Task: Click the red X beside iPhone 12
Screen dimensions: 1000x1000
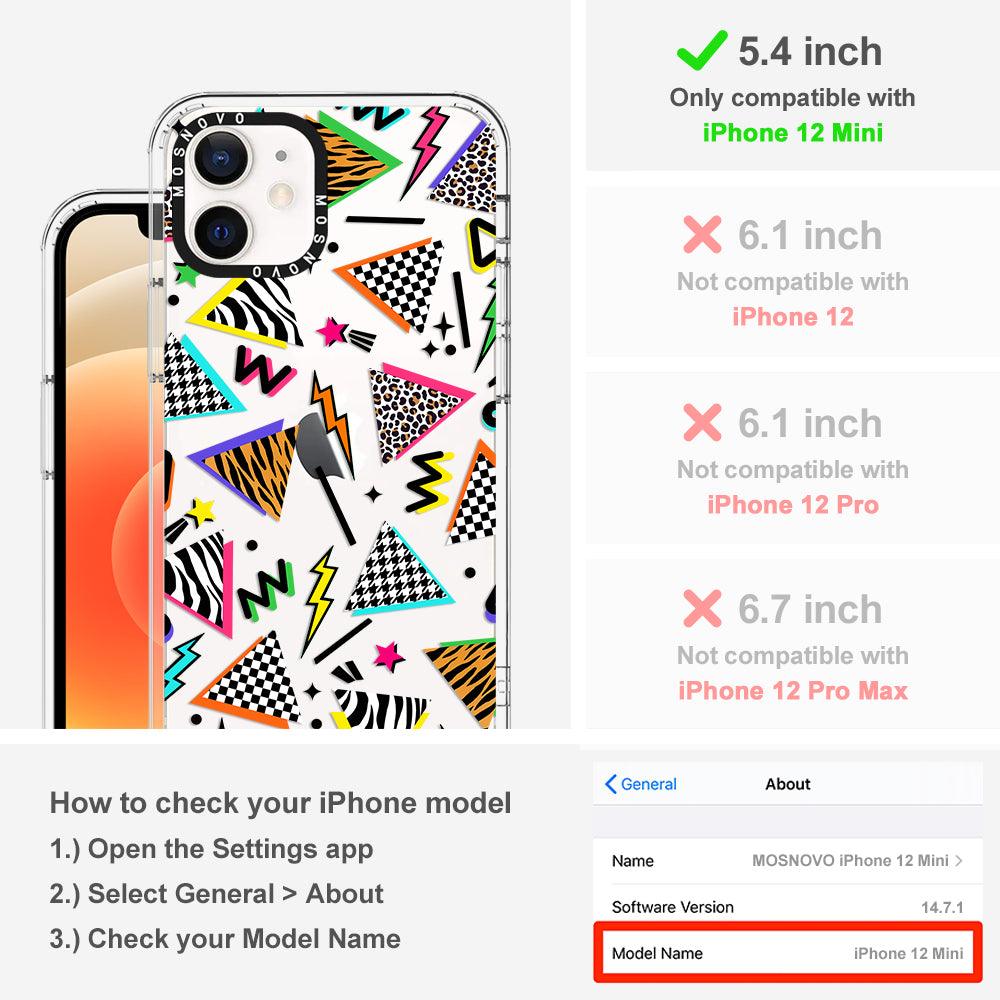Action: pyautogui.click(x=702, y=235)
